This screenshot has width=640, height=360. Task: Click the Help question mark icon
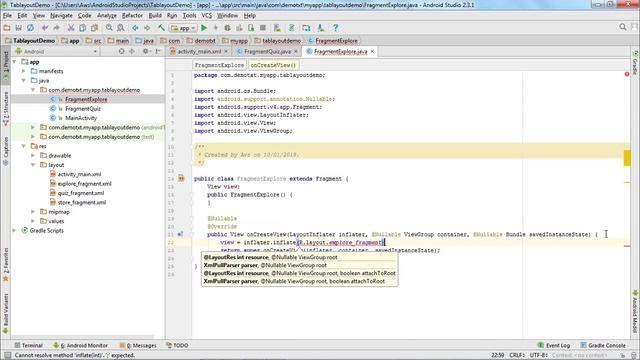point(336,28)
